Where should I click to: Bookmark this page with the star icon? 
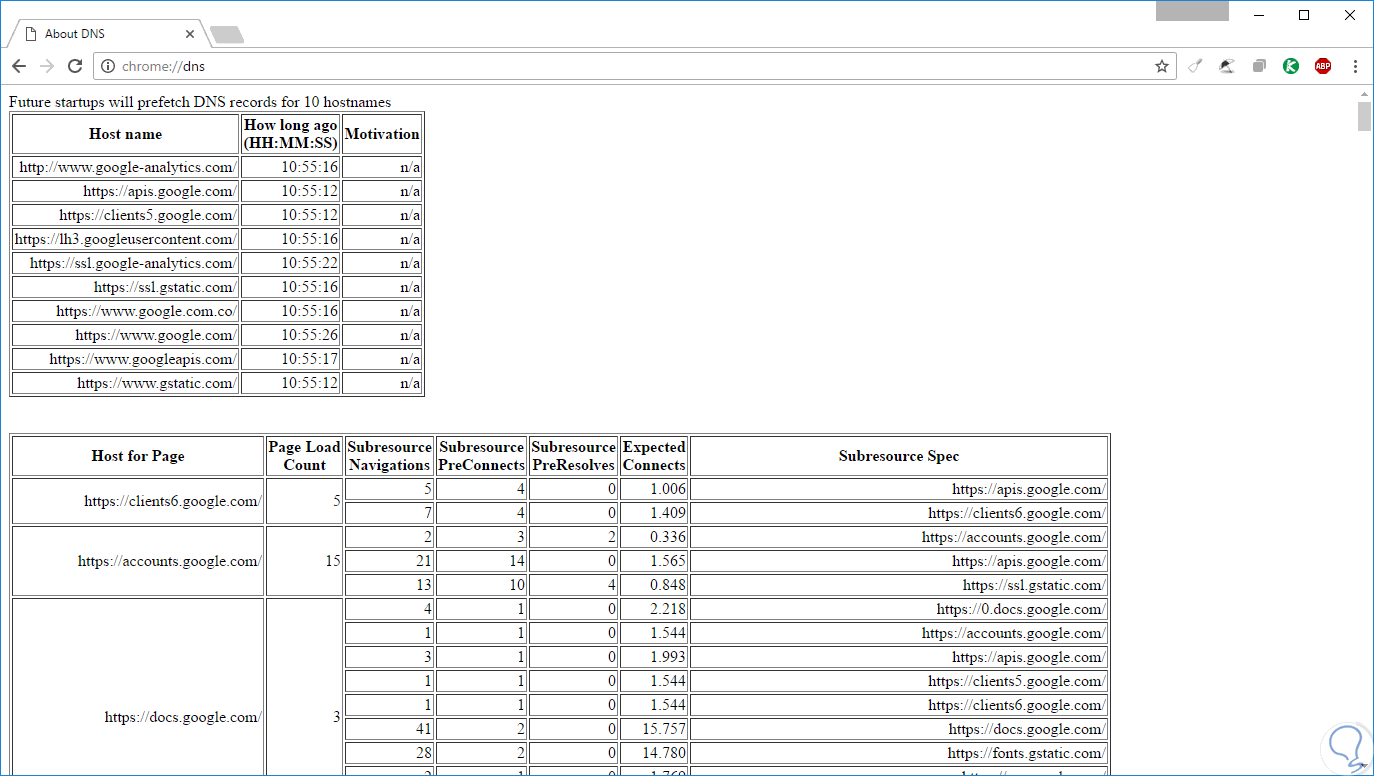click(1162, 66)
